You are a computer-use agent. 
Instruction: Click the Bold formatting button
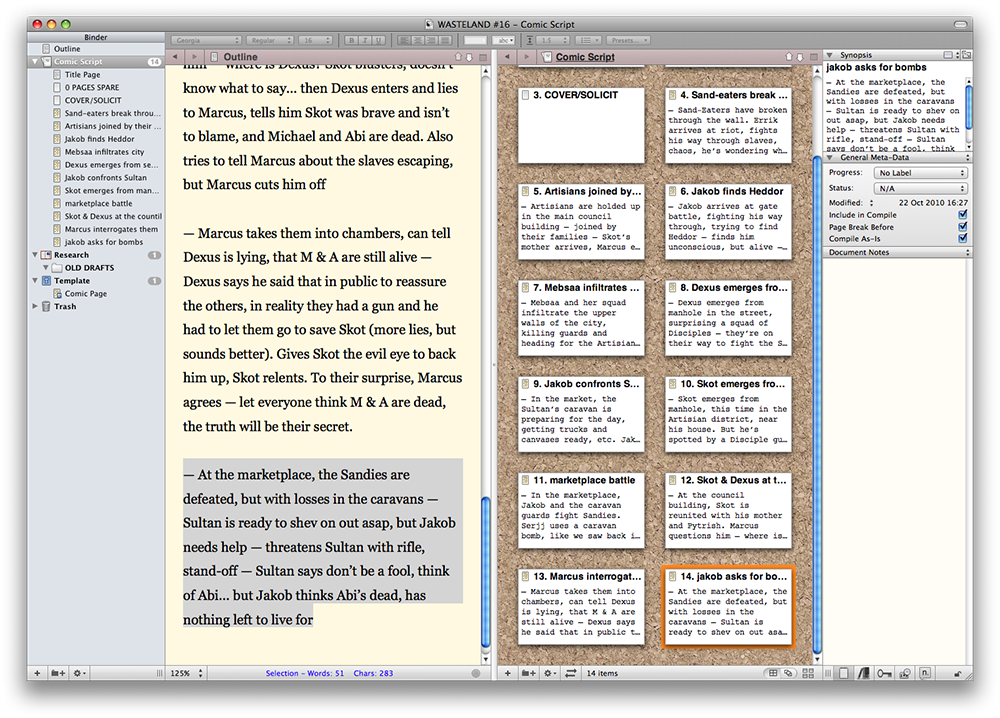[x=352, y=40]
